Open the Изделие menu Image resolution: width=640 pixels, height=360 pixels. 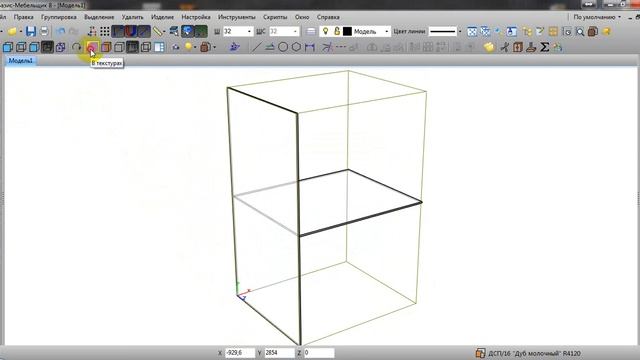point(162,17)
